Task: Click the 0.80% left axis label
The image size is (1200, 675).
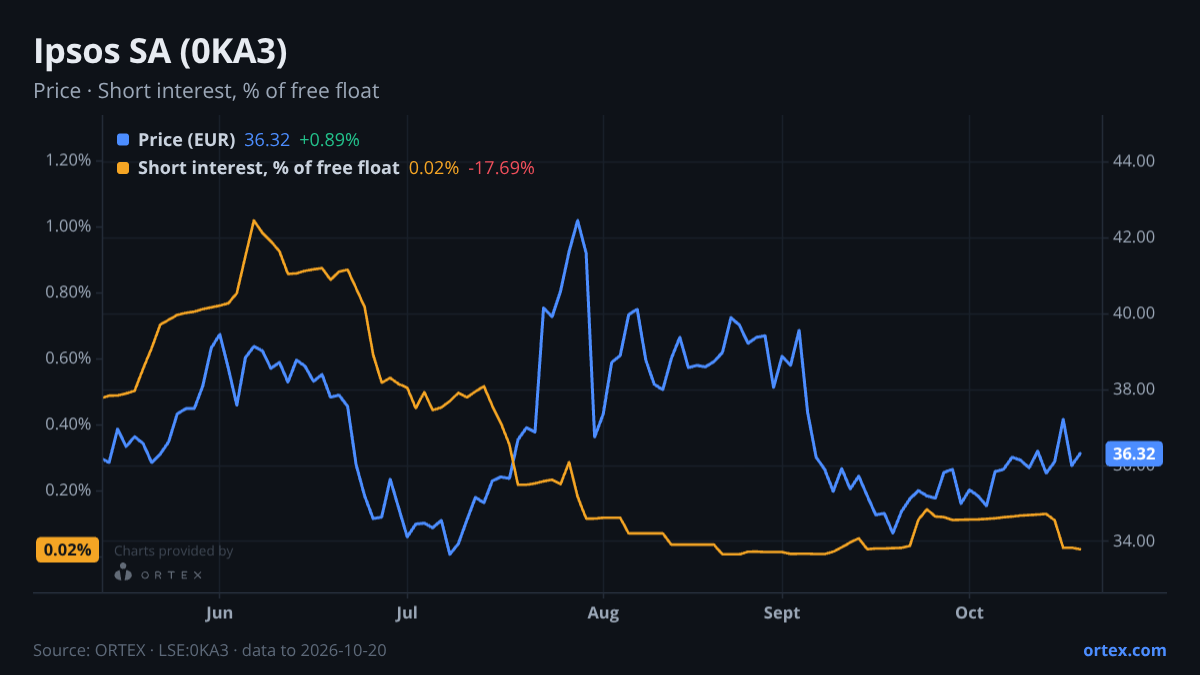Action: pos(68,292)
